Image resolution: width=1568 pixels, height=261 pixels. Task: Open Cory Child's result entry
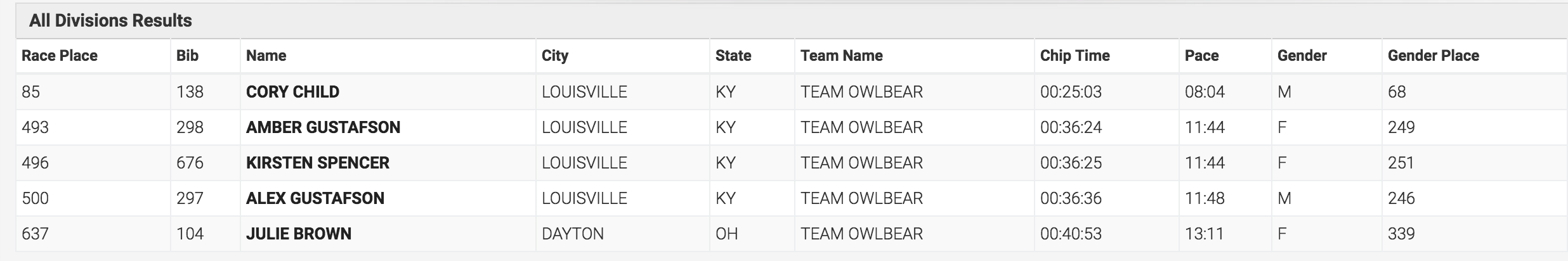[292, 92]
